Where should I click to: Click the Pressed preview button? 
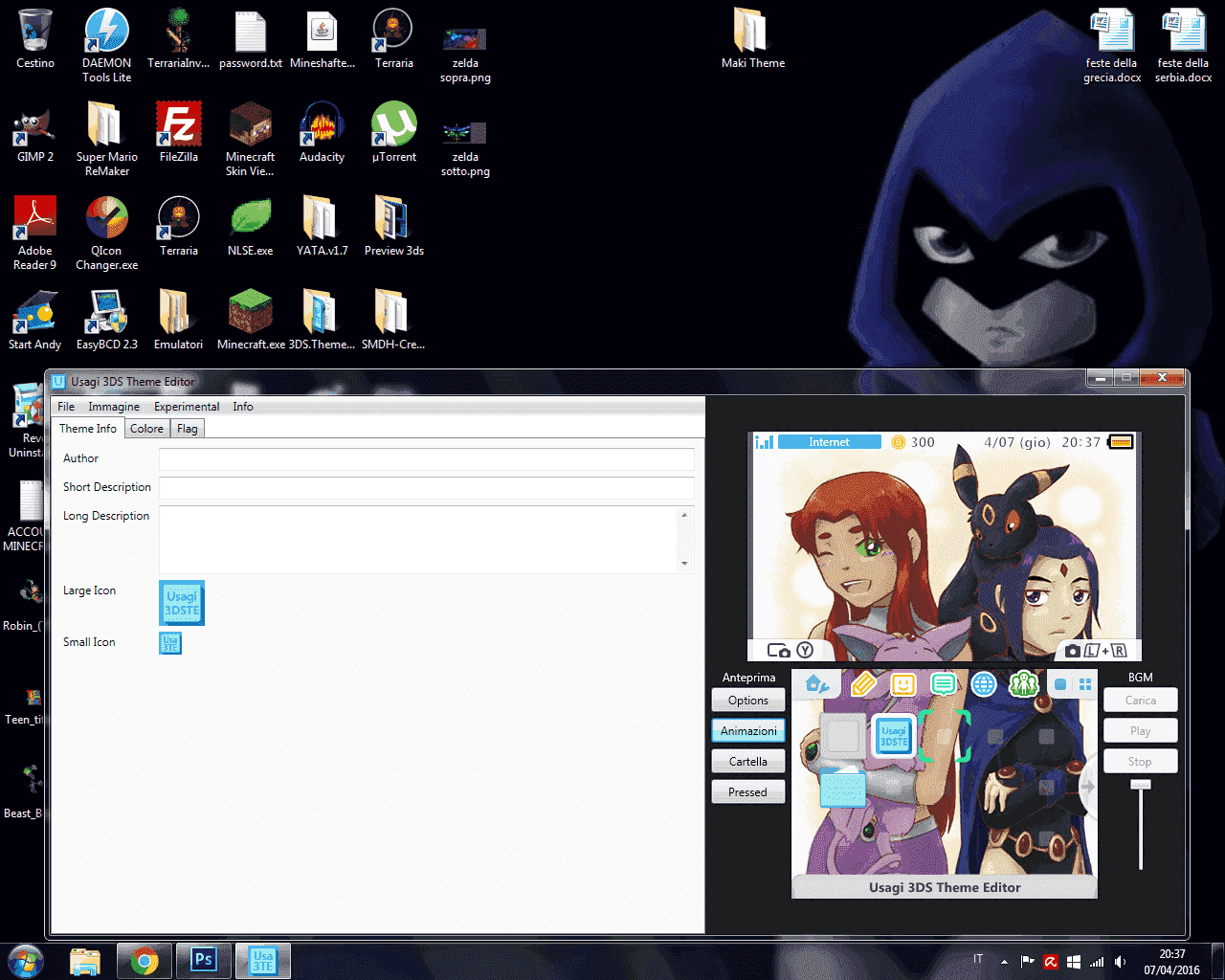pos(748,792)
